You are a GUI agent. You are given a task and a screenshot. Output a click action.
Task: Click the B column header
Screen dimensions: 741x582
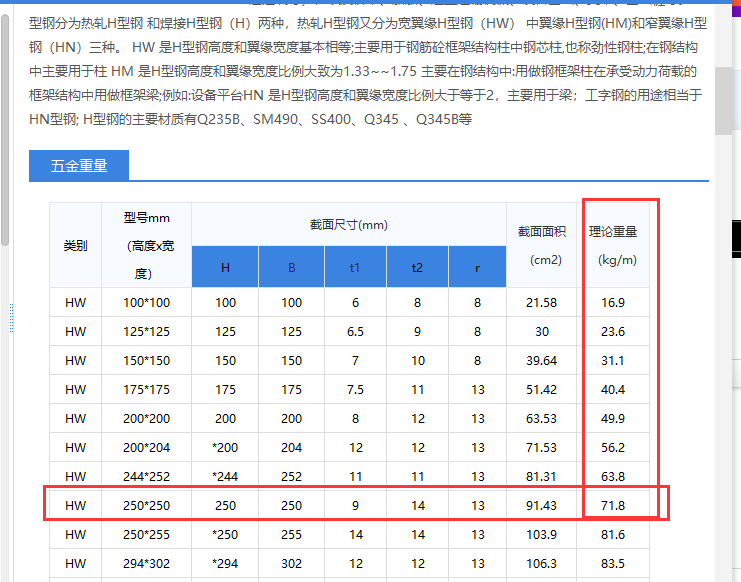pos(292,267)
